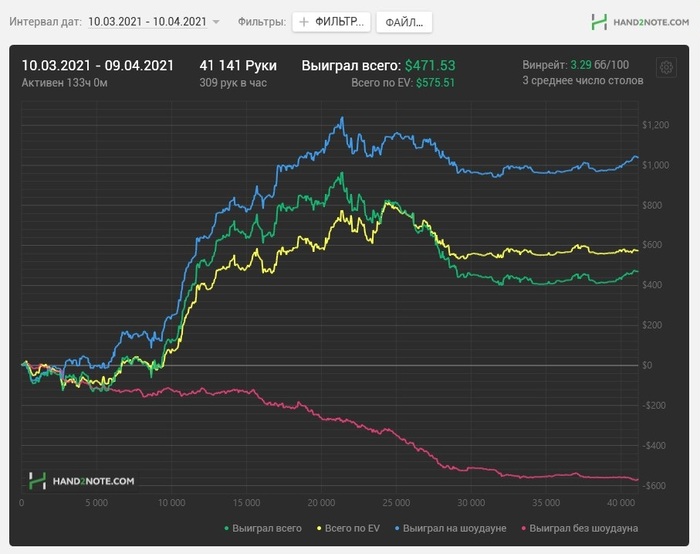Viewport: 700px width, 554px height.
Task: Click the blue dot of showdown legend
Action: pos(397,529)
